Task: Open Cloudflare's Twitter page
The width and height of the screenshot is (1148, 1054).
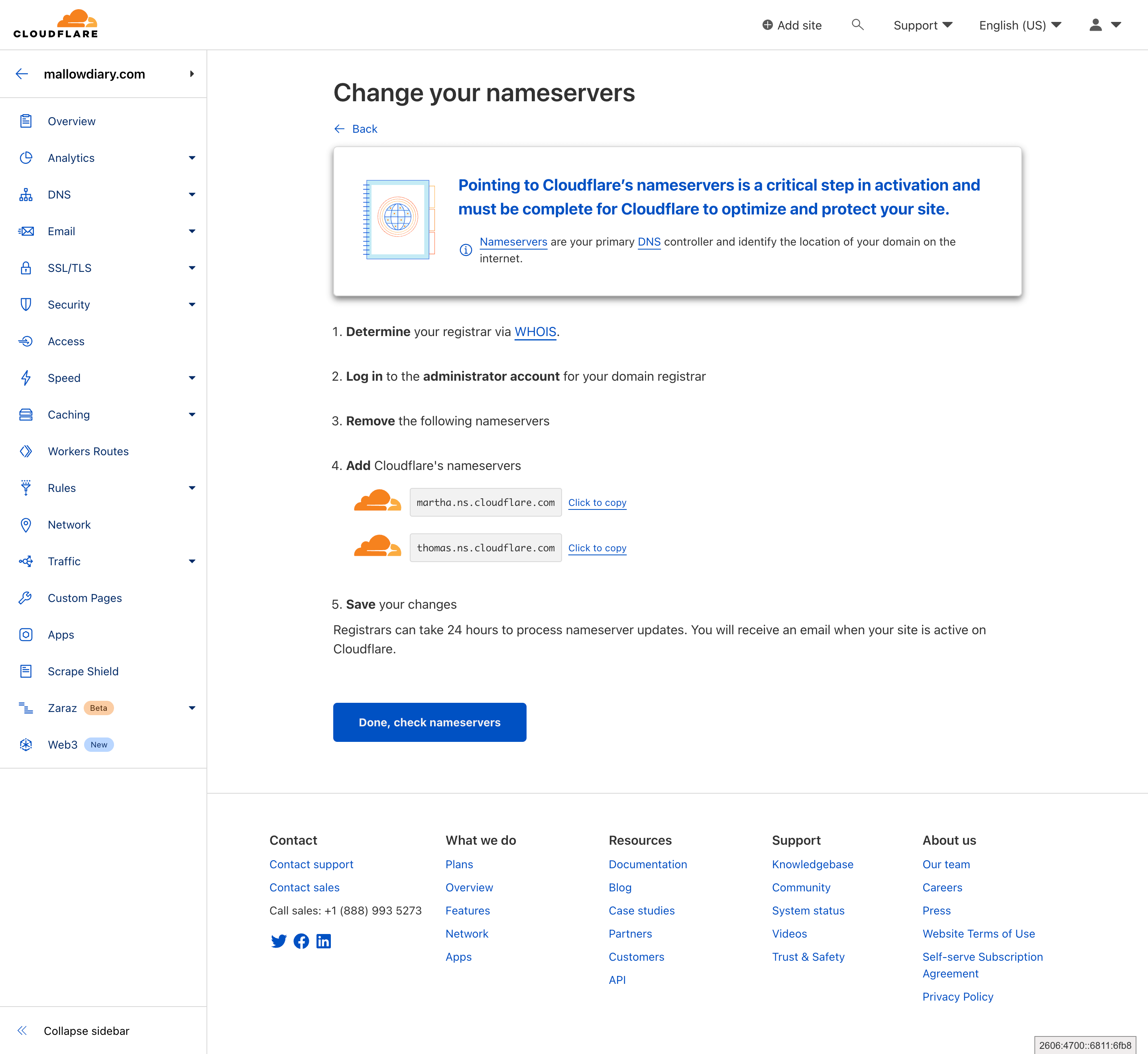Action: click(x=279, y=941)
